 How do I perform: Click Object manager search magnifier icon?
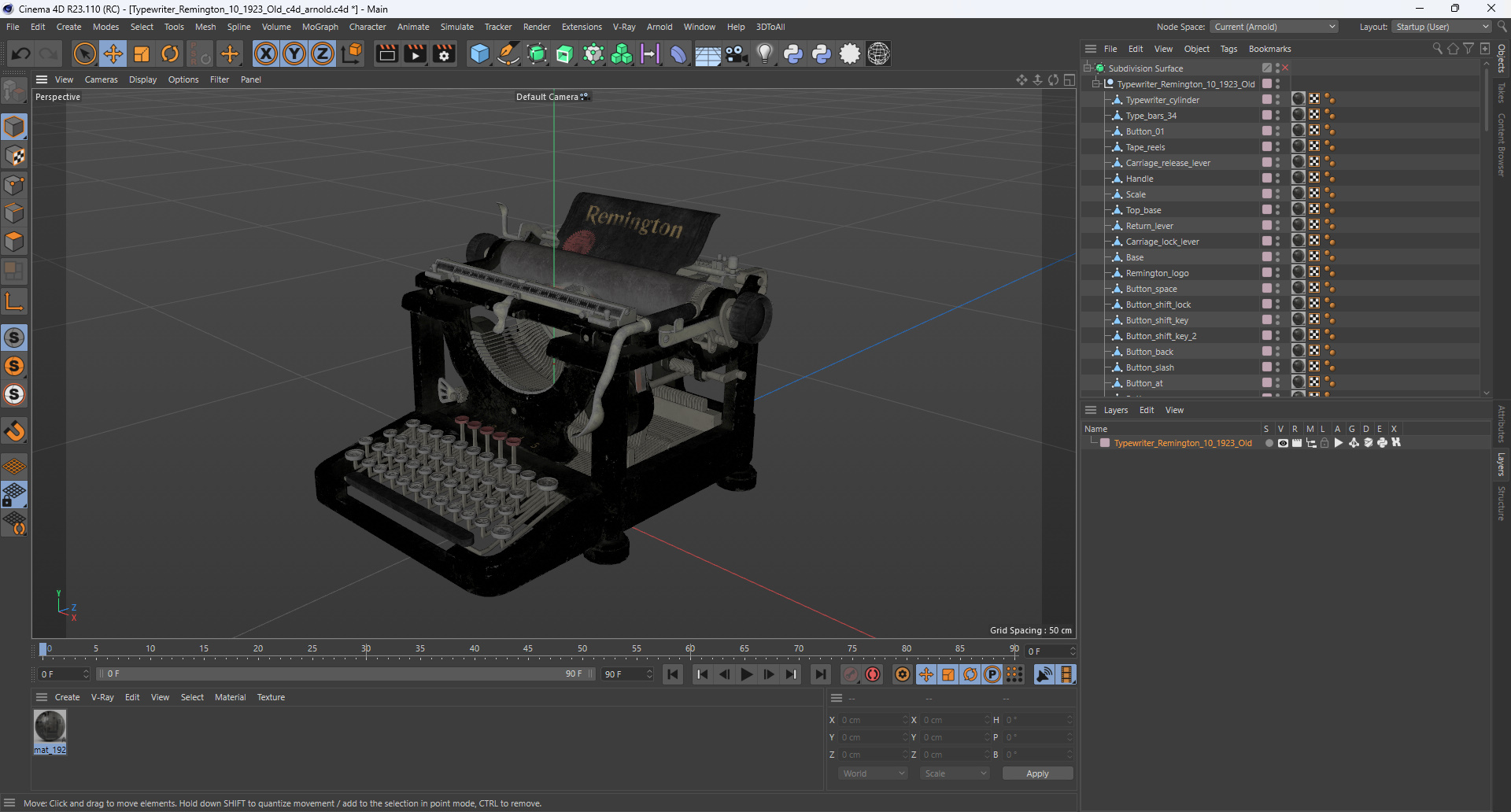(1437, 49)
